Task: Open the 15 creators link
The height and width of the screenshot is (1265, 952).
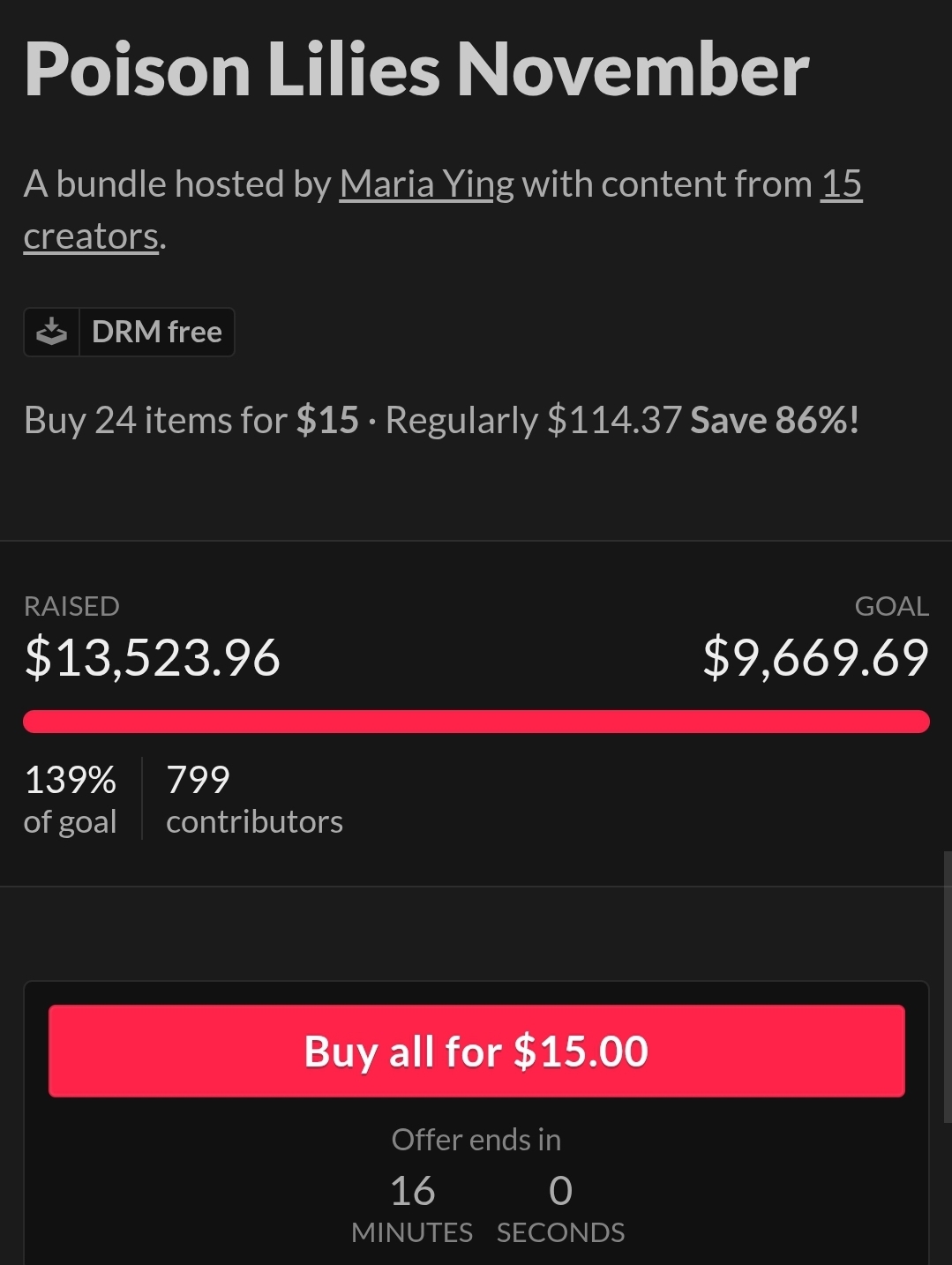Action: tap(841, 184)
